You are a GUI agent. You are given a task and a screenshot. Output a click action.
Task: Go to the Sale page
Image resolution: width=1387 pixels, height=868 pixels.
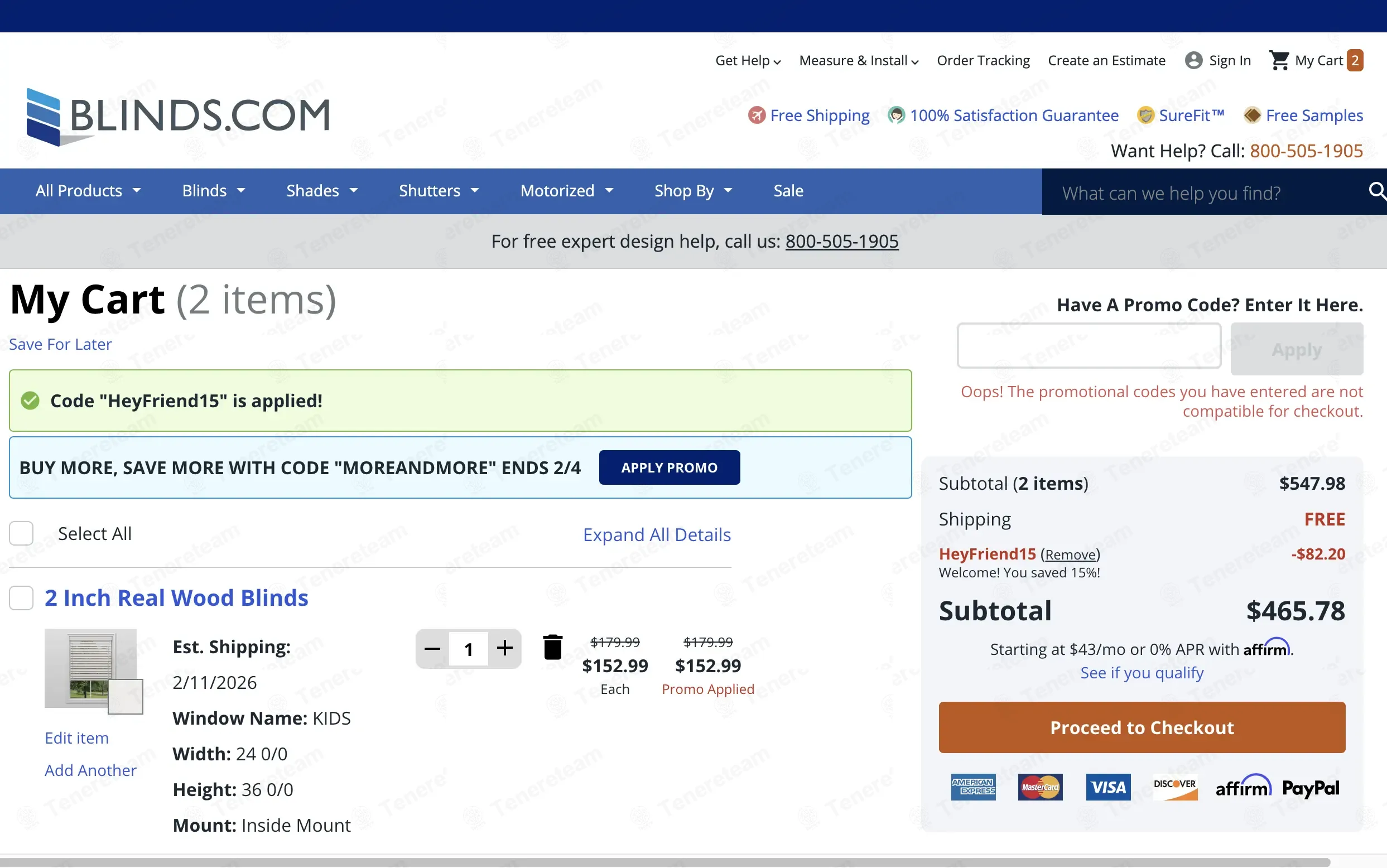coord(788,191)
